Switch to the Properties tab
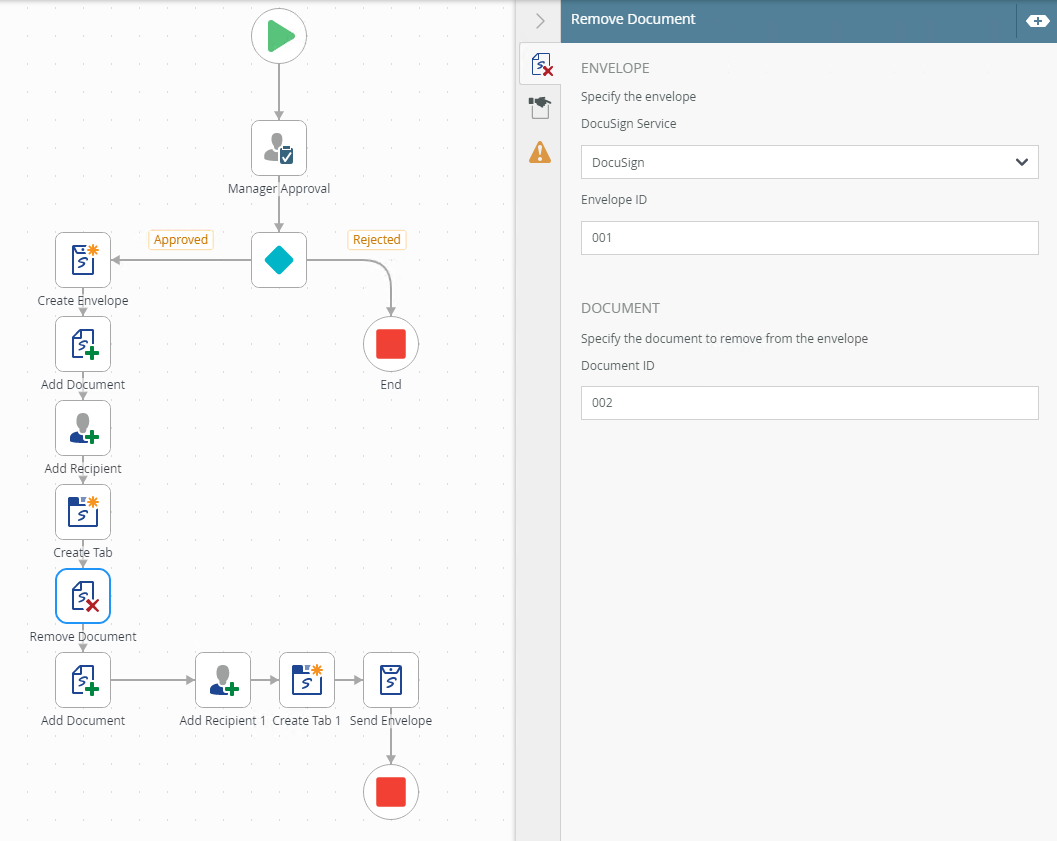The width and height of the screenshot is (1057, 841). click(x=540, y=108)
